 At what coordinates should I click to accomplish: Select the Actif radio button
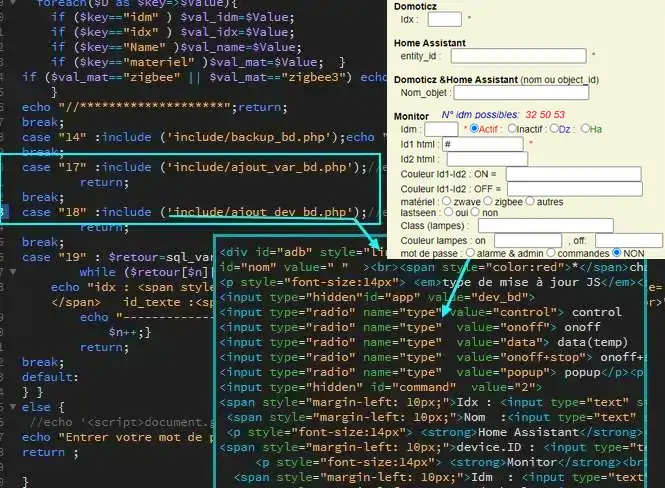474,128
